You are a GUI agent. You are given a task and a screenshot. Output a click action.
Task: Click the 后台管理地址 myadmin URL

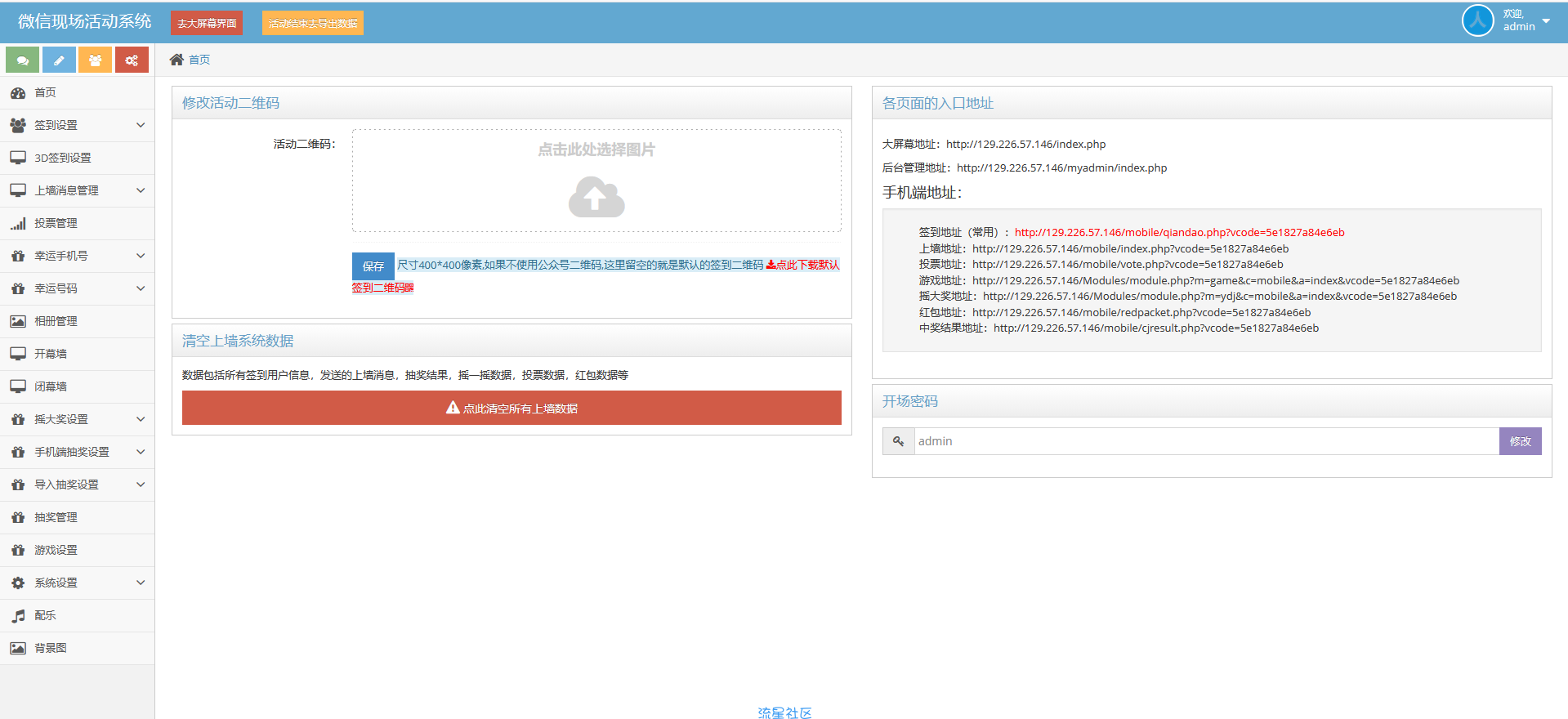click(1061, 167)
